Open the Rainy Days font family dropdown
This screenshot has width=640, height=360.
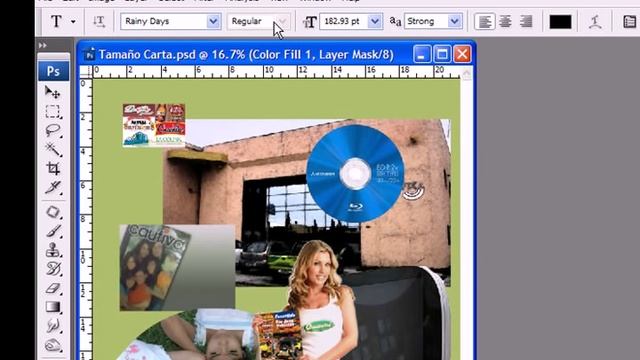coord(213,21)
